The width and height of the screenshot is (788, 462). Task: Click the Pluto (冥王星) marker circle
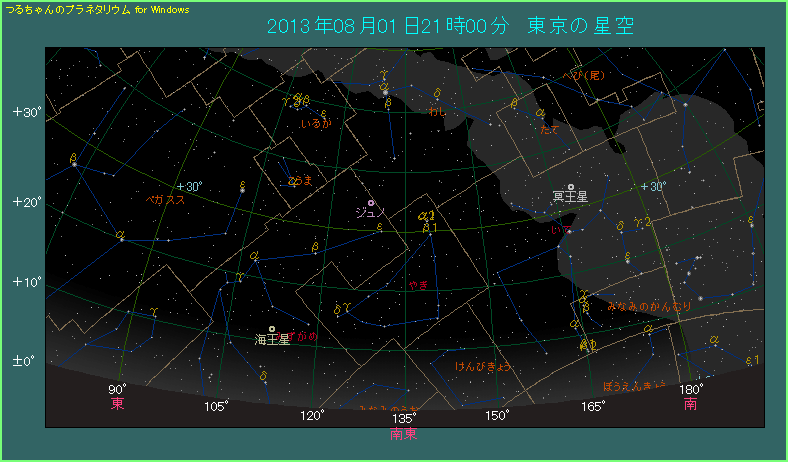[570, 187]
